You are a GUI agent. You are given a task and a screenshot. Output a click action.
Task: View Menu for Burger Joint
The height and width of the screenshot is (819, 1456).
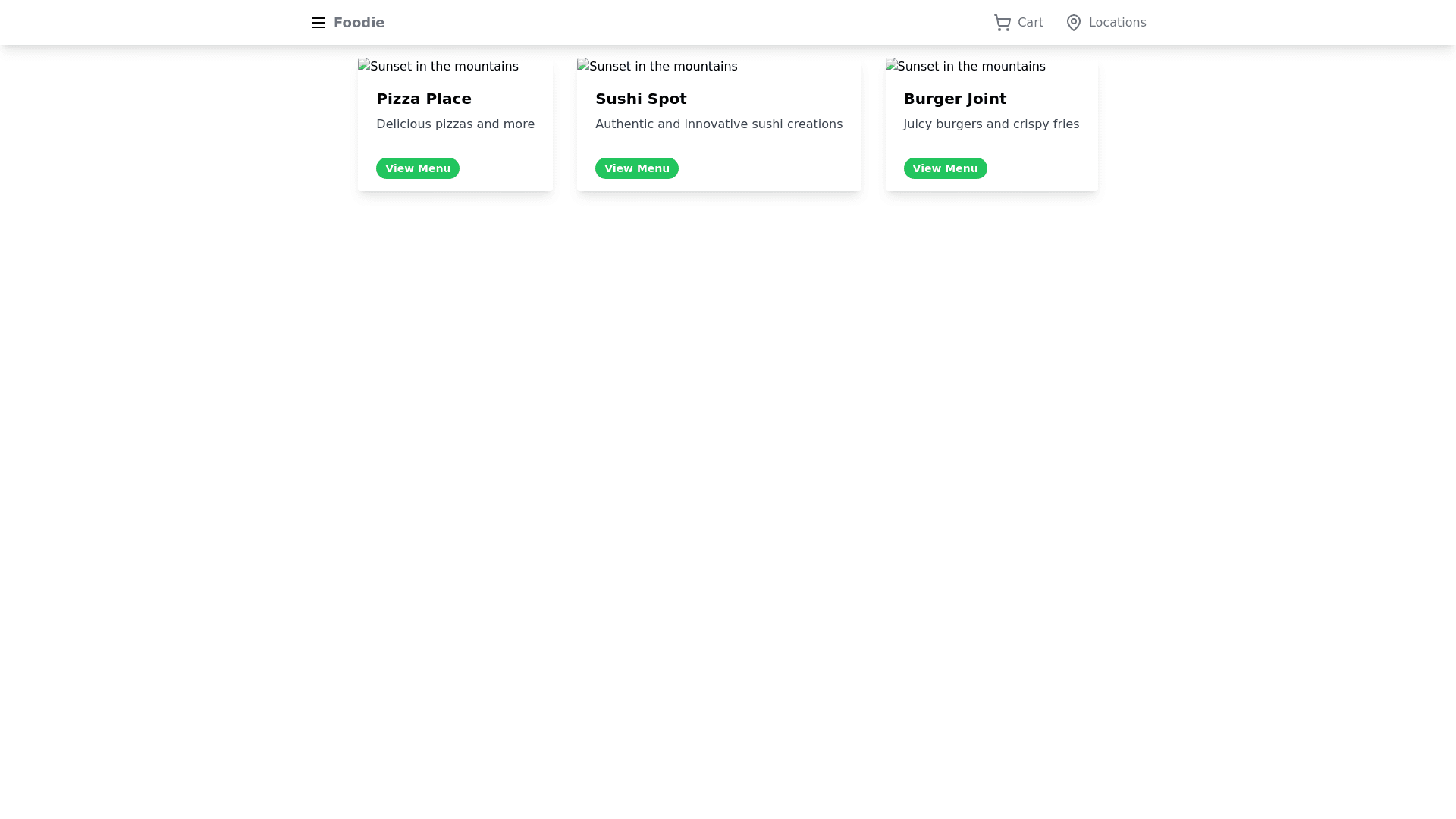pyautogui.click(x=945, y=168)
